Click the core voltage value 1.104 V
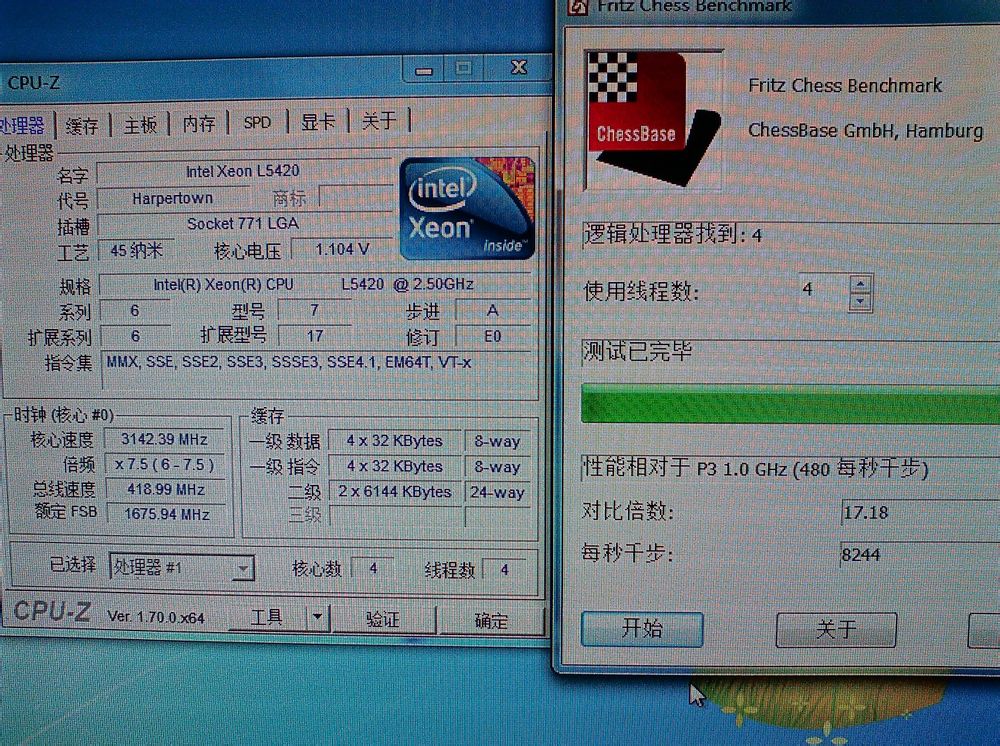 pos(342,249)
